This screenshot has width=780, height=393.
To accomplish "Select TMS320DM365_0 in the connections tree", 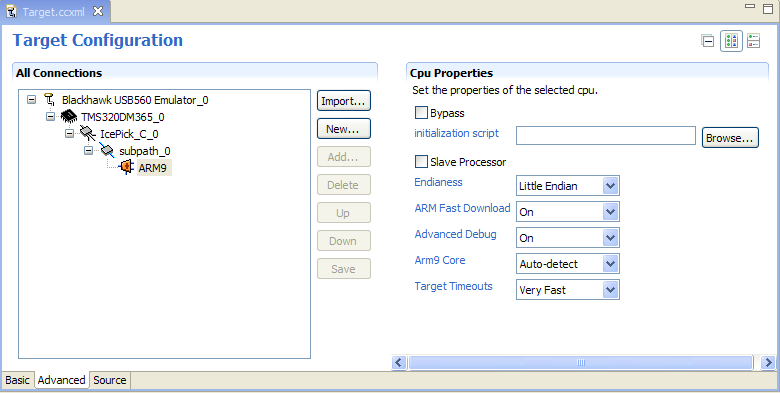I will tap(122, 117).
